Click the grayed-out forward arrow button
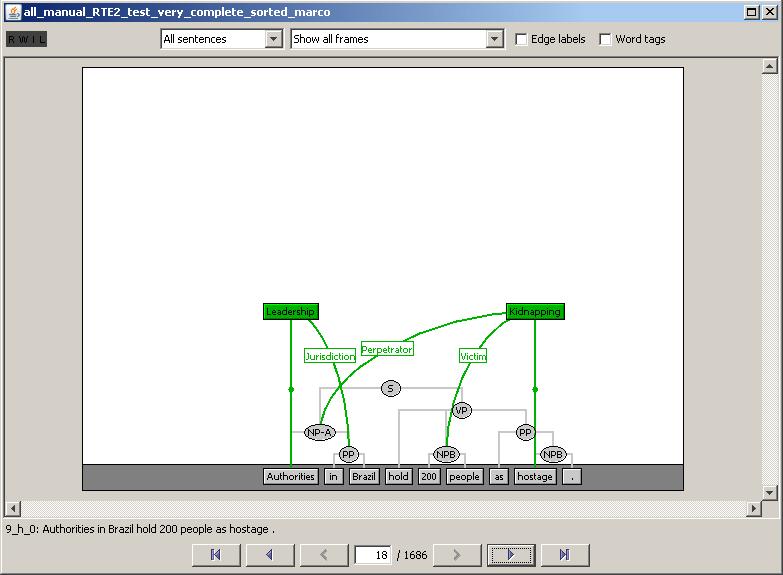 pyautogui.click(x=457, y=555)
